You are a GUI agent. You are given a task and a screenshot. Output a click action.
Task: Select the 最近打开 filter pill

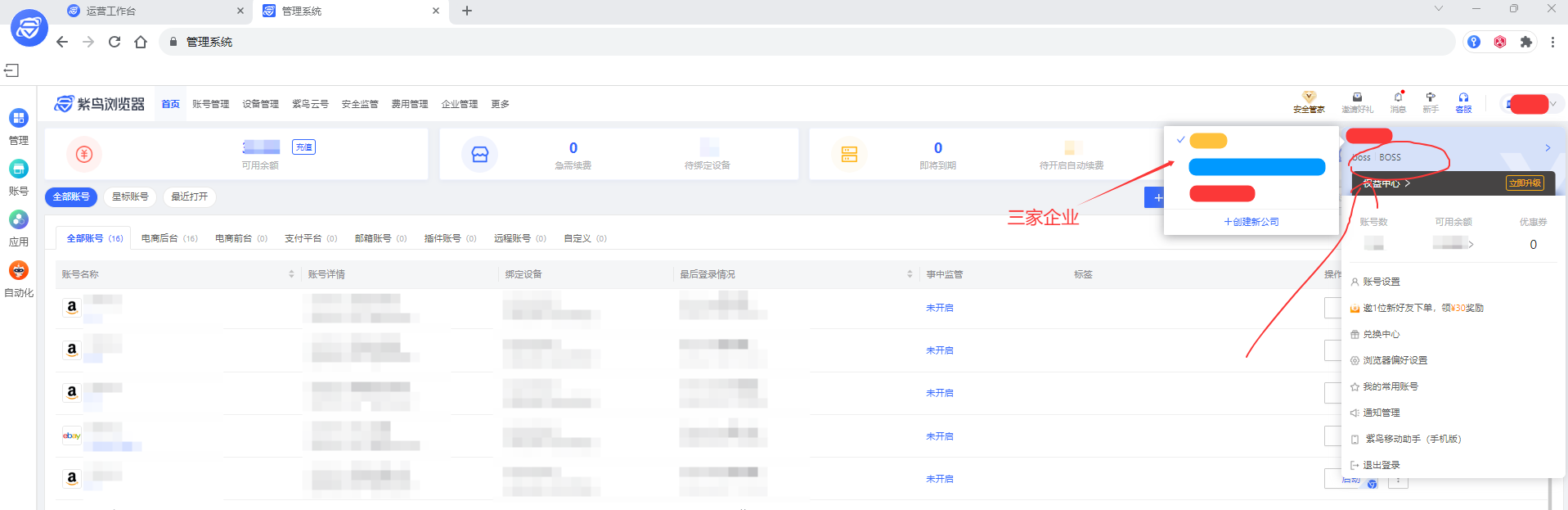[190, 196]
